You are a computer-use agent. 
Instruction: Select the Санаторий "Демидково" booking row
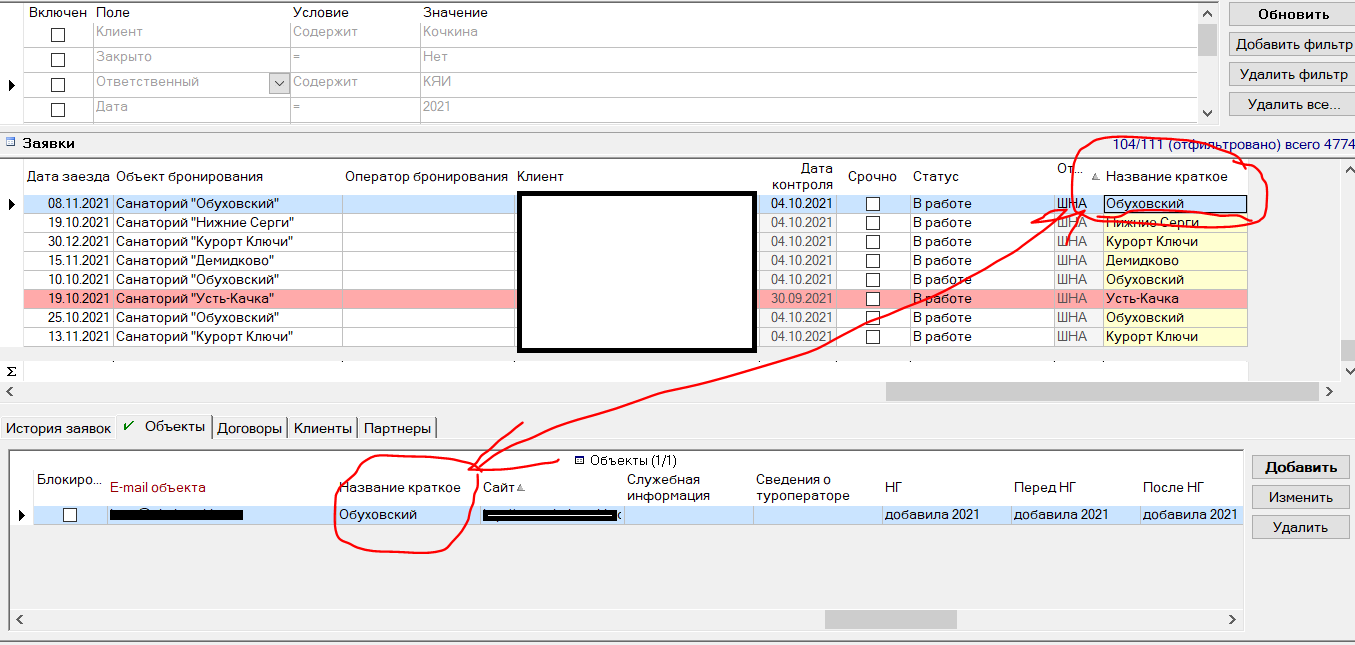coord(197,261)
